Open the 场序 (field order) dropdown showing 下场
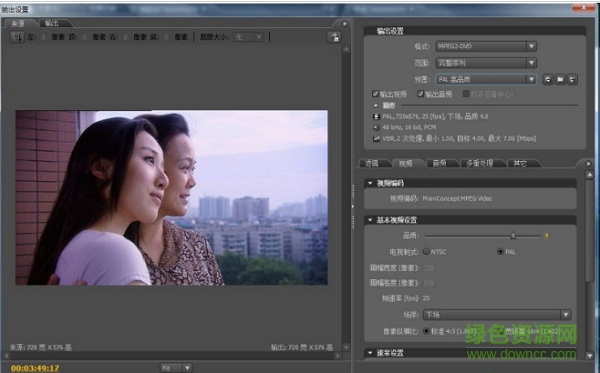The height and width of the screenshot is (373, 600). 497,315
